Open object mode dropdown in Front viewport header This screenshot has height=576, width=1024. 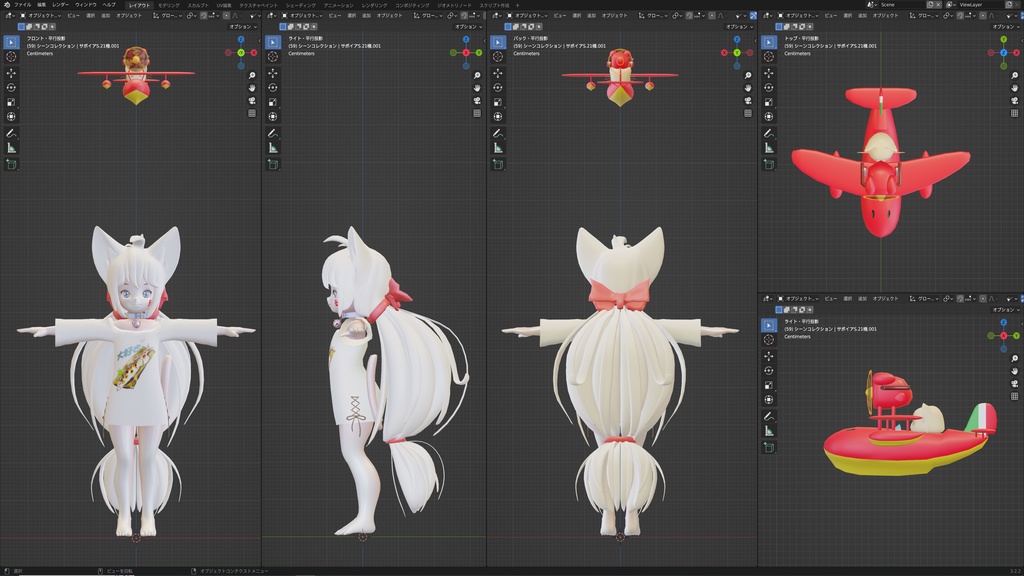(40, 16)
